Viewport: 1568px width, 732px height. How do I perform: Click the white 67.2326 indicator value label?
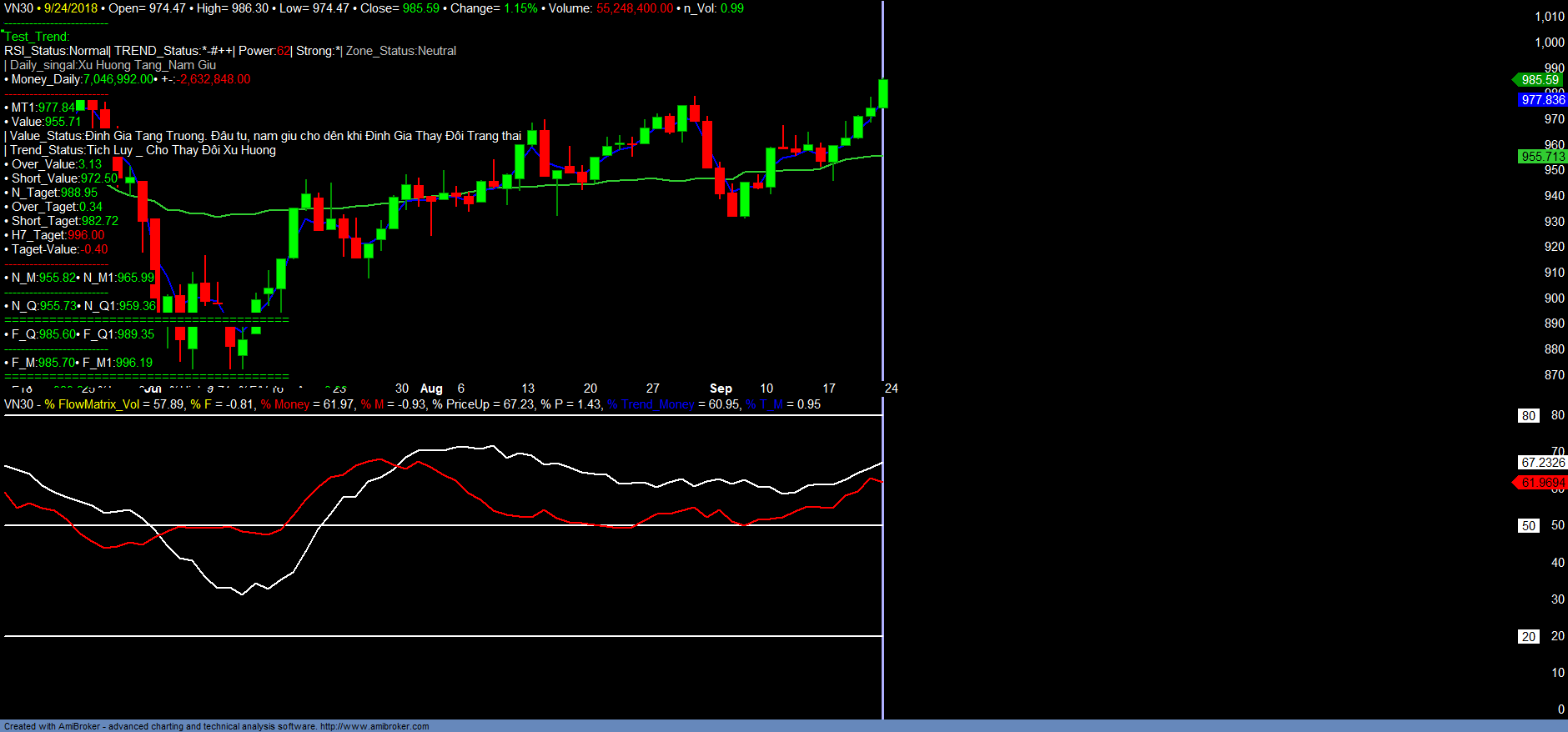pyautogui.click(x=1542, y=463)
